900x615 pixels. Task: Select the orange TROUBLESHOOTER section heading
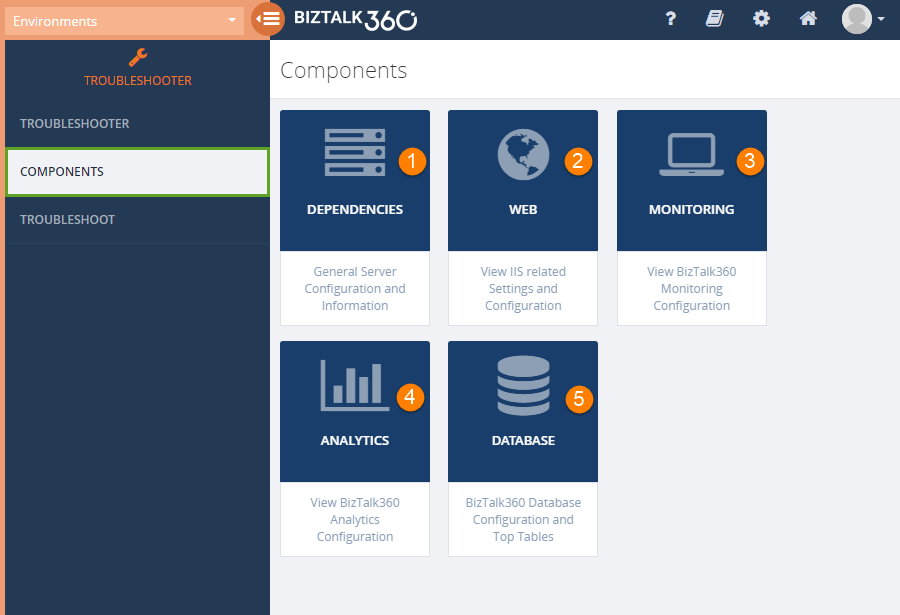138,80
